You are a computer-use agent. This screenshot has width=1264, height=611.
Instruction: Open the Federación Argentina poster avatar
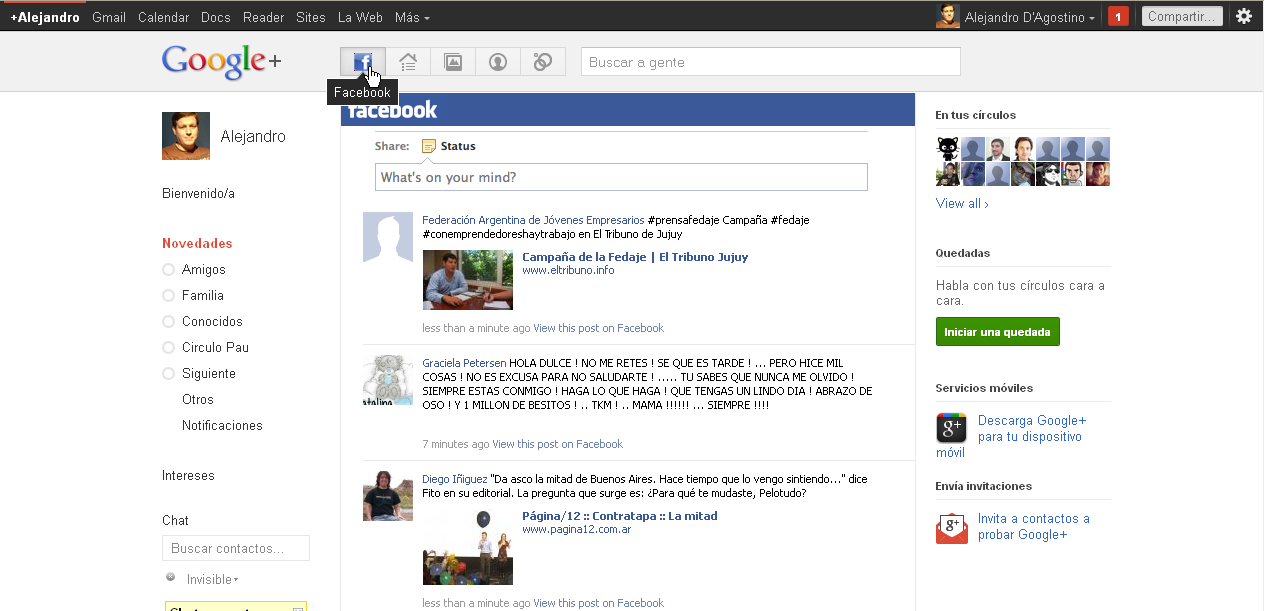(x=388, y=237)
